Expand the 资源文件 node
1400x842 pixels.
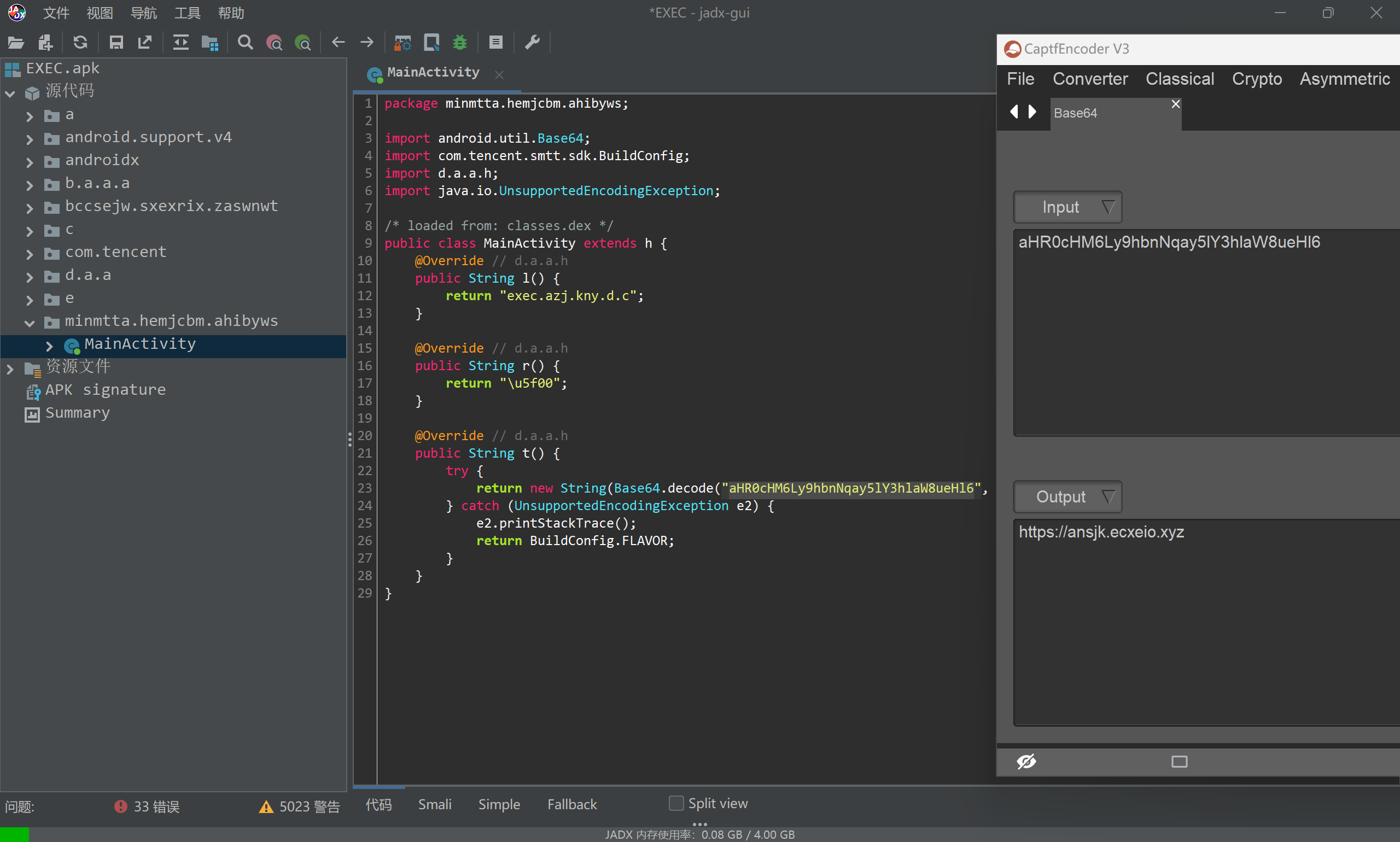click(10, 369)
